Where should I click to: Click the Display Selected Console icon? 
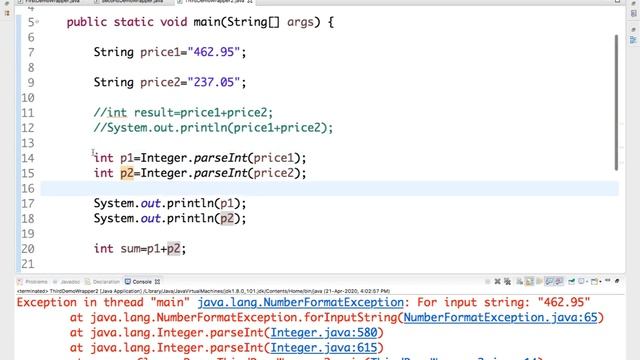pyautogui.click(x=581, y=281)
